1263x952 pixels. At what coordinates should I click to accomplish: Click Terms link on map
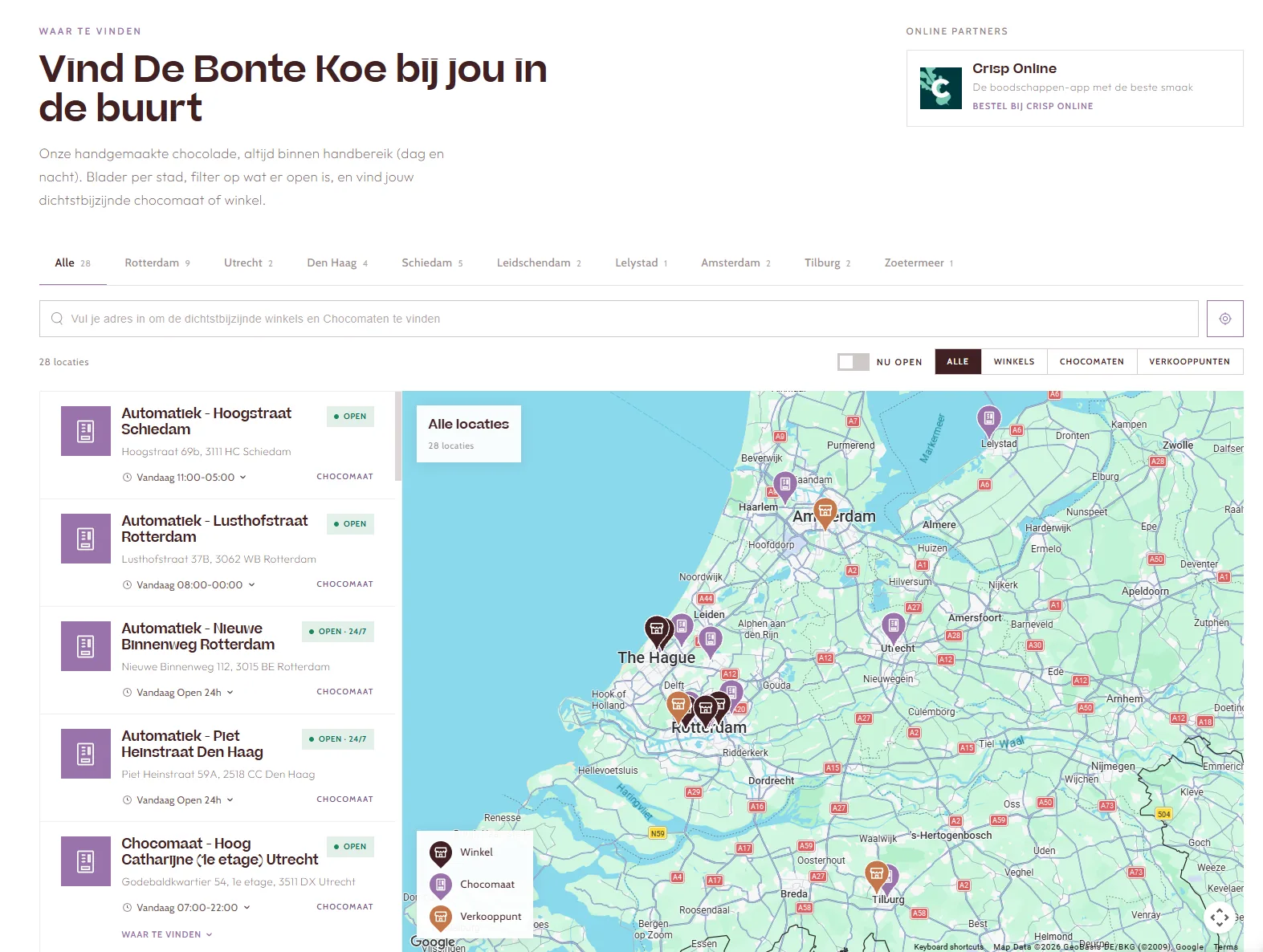coord(1225,946)
